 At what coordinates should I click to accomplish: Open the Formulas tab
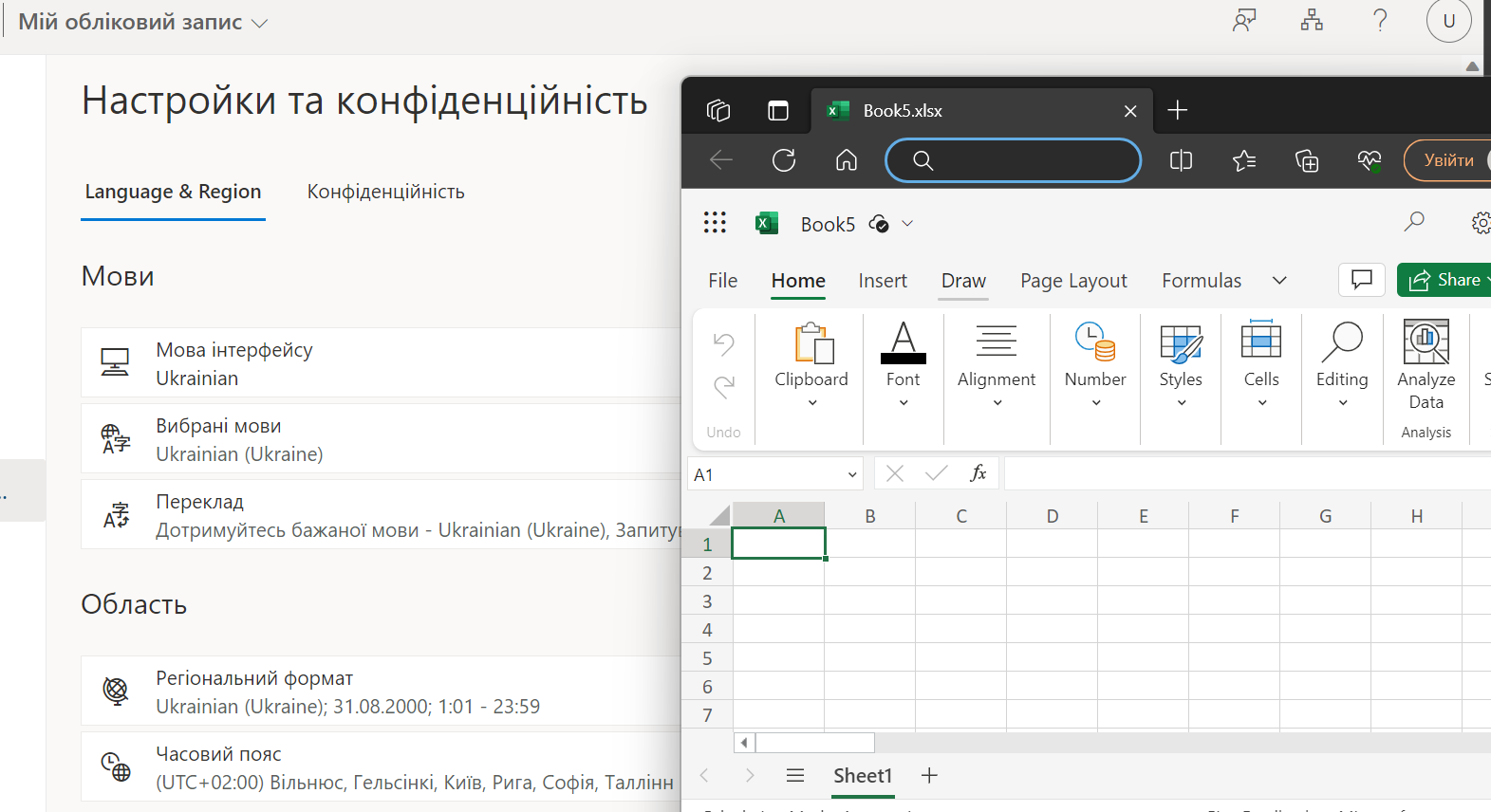click(1202, 281)
